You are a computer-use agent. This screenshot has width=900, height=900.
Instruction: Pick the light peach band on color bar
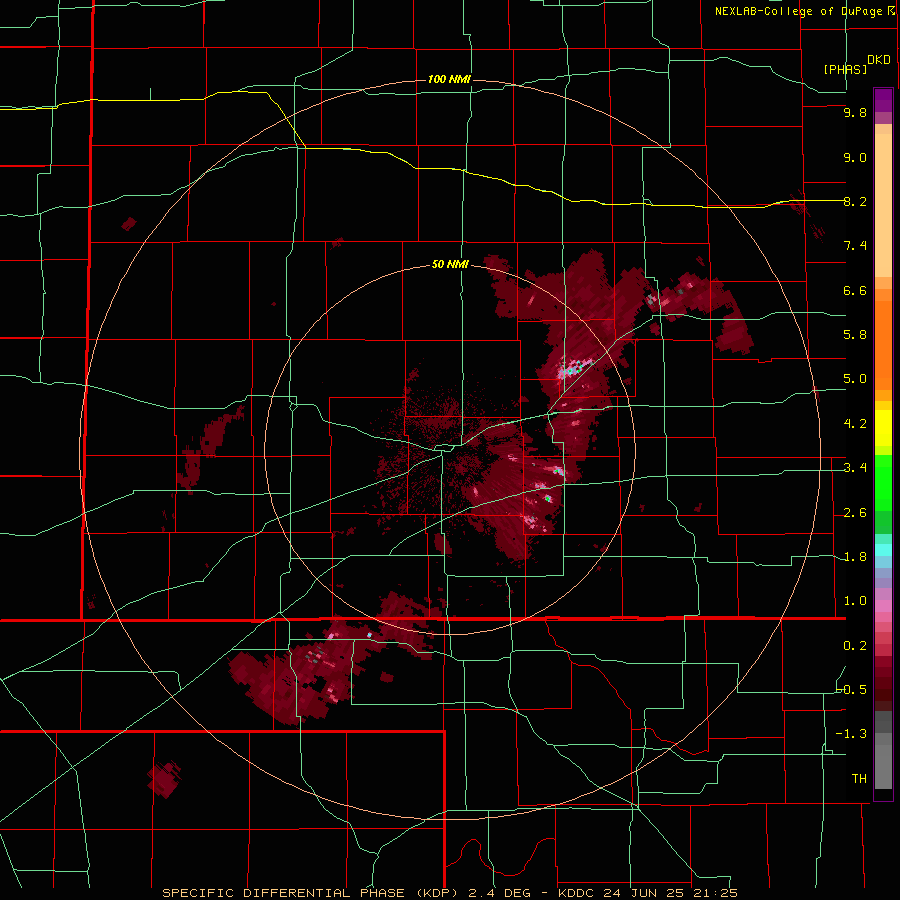[x=883, y=205]
